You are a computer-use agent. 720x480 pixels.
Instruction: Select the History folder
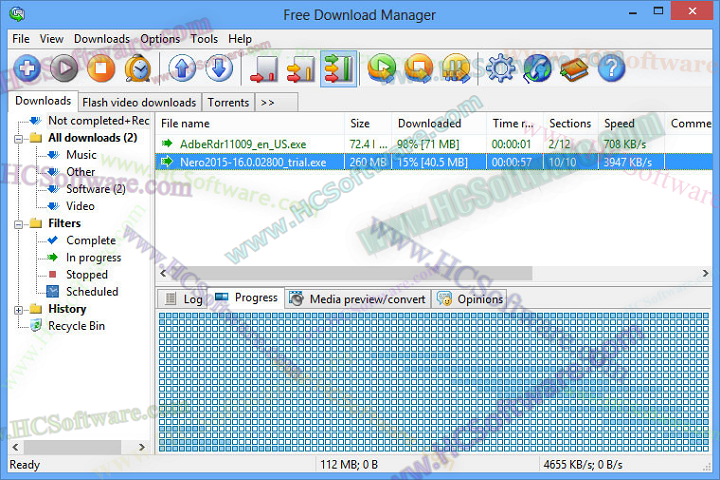click(67, 309)
